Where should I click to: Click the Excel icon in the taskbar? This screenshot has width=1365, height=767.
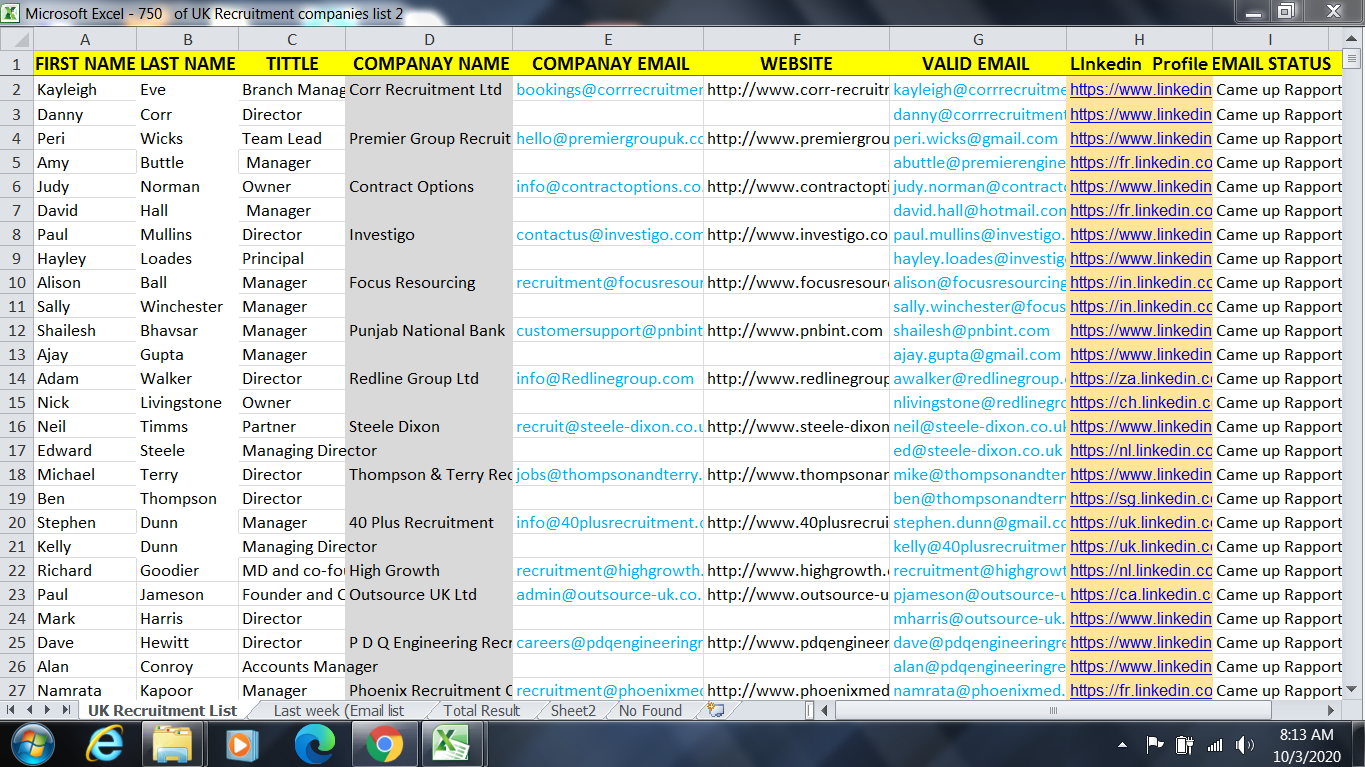(450, 744)
